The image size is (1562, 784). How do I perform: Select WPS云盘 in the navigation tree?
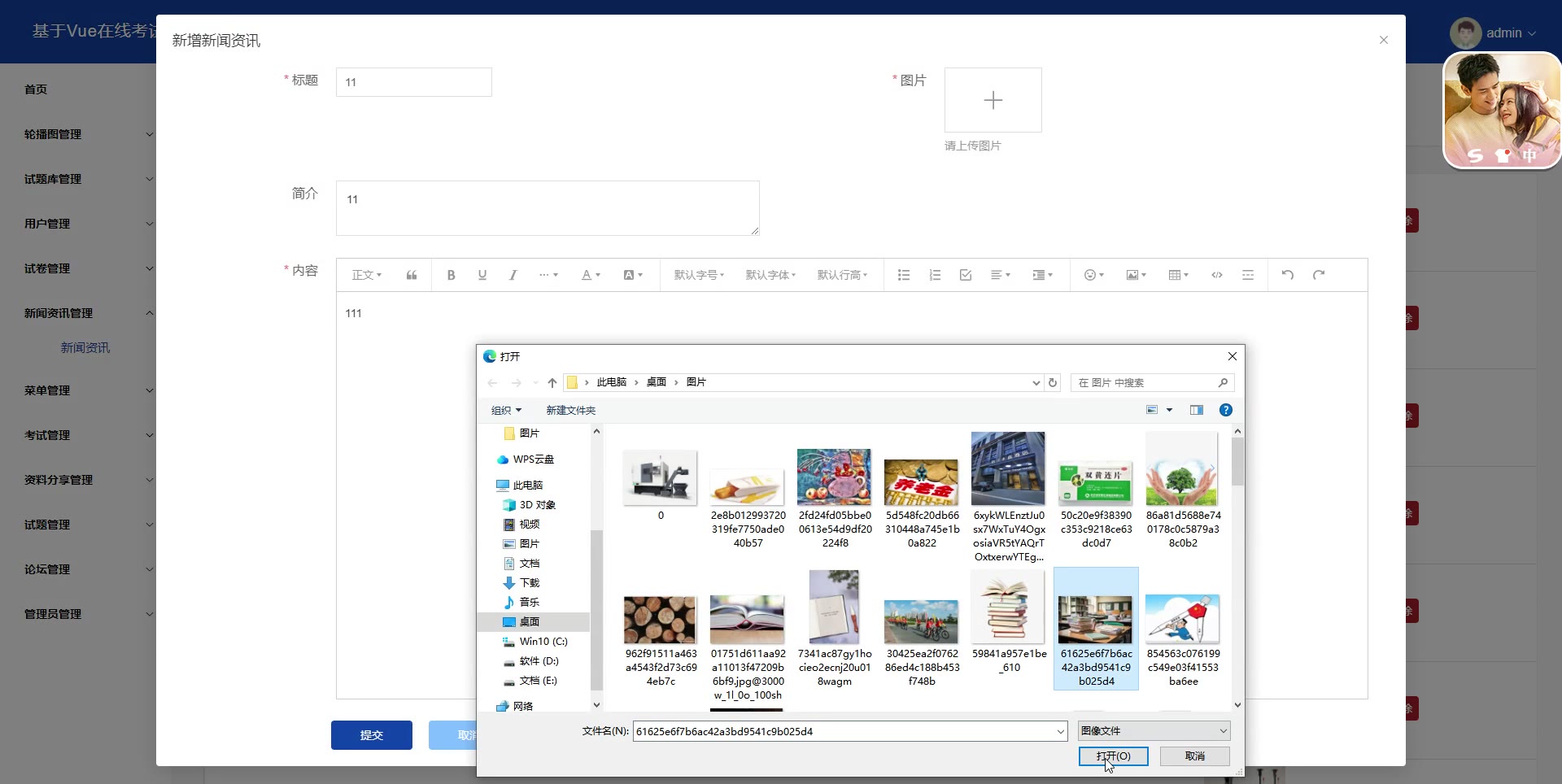(x=533, y=459)
